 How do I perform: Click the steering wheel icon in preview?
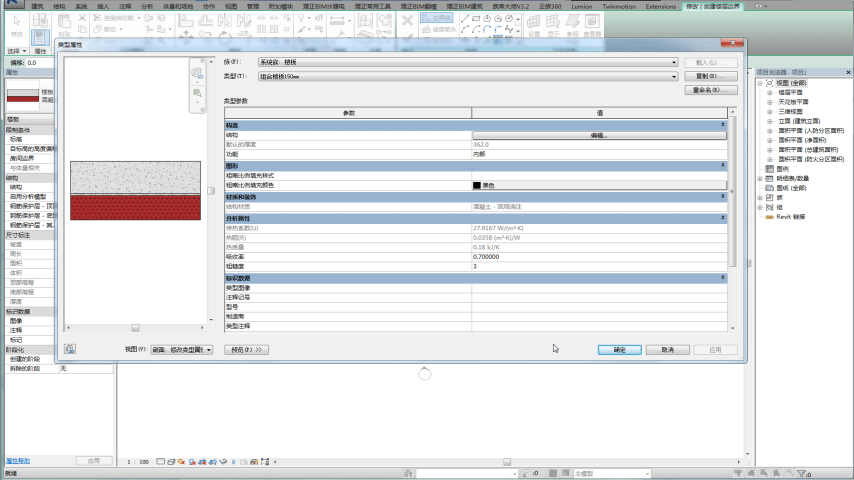(x=197, y=73)
